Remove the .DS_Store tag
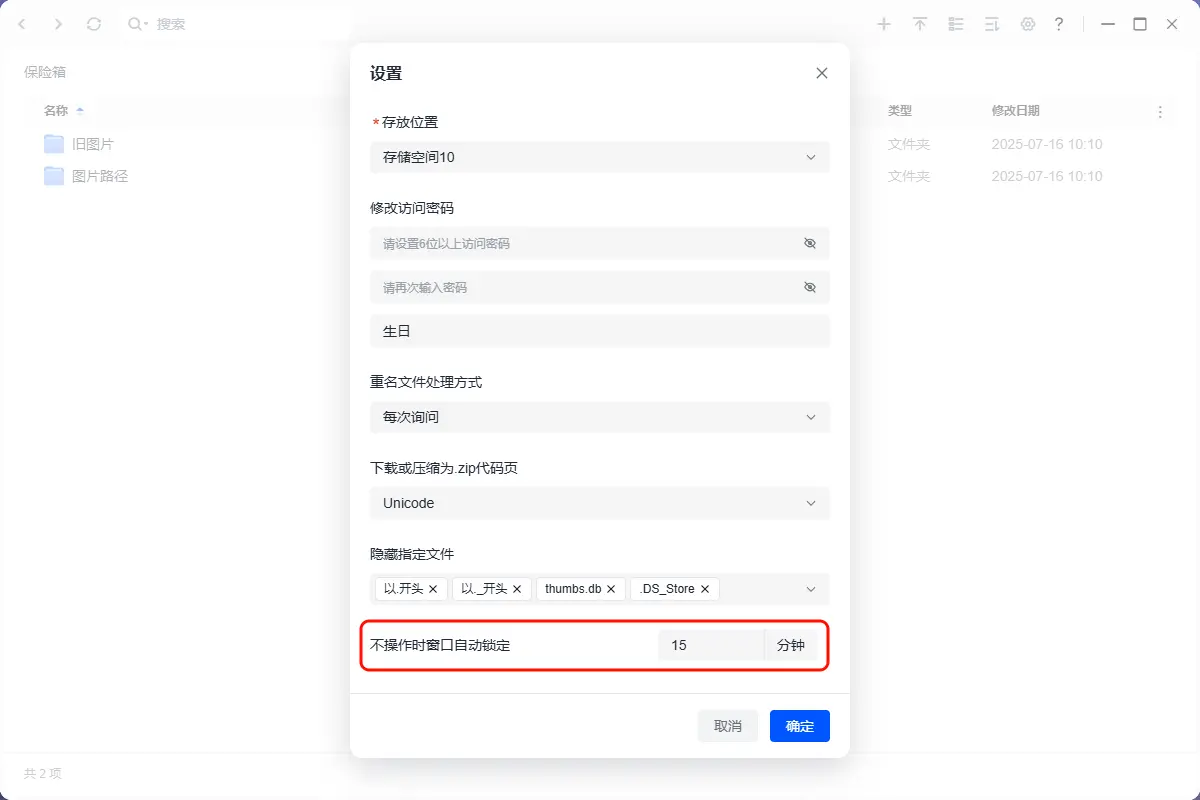Screen dimensions: 1200x800 pyautogui.click(x=705, y=589)
